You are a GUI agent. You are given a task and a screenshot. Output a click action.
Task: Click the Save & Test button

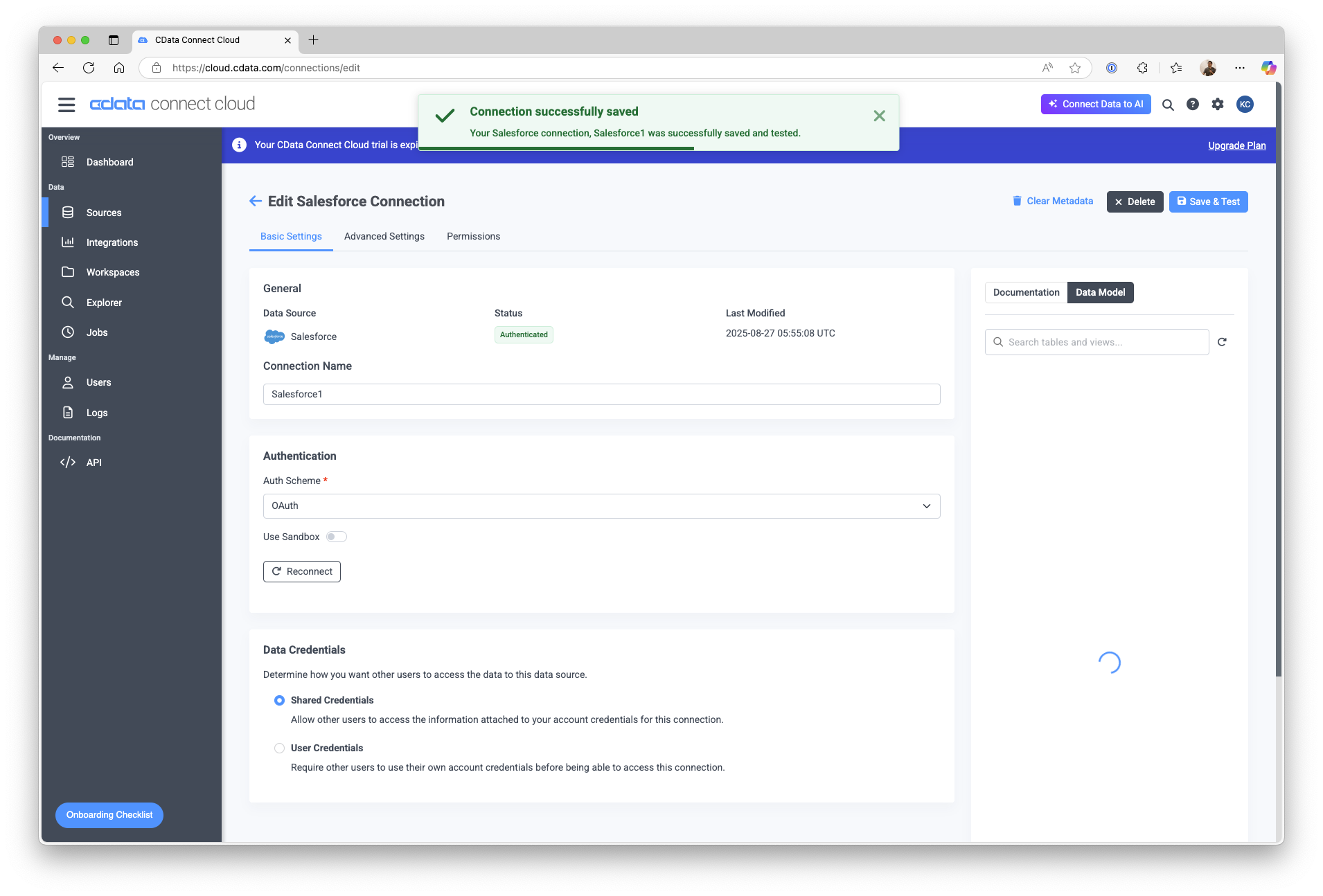(x=1207, y=201)
